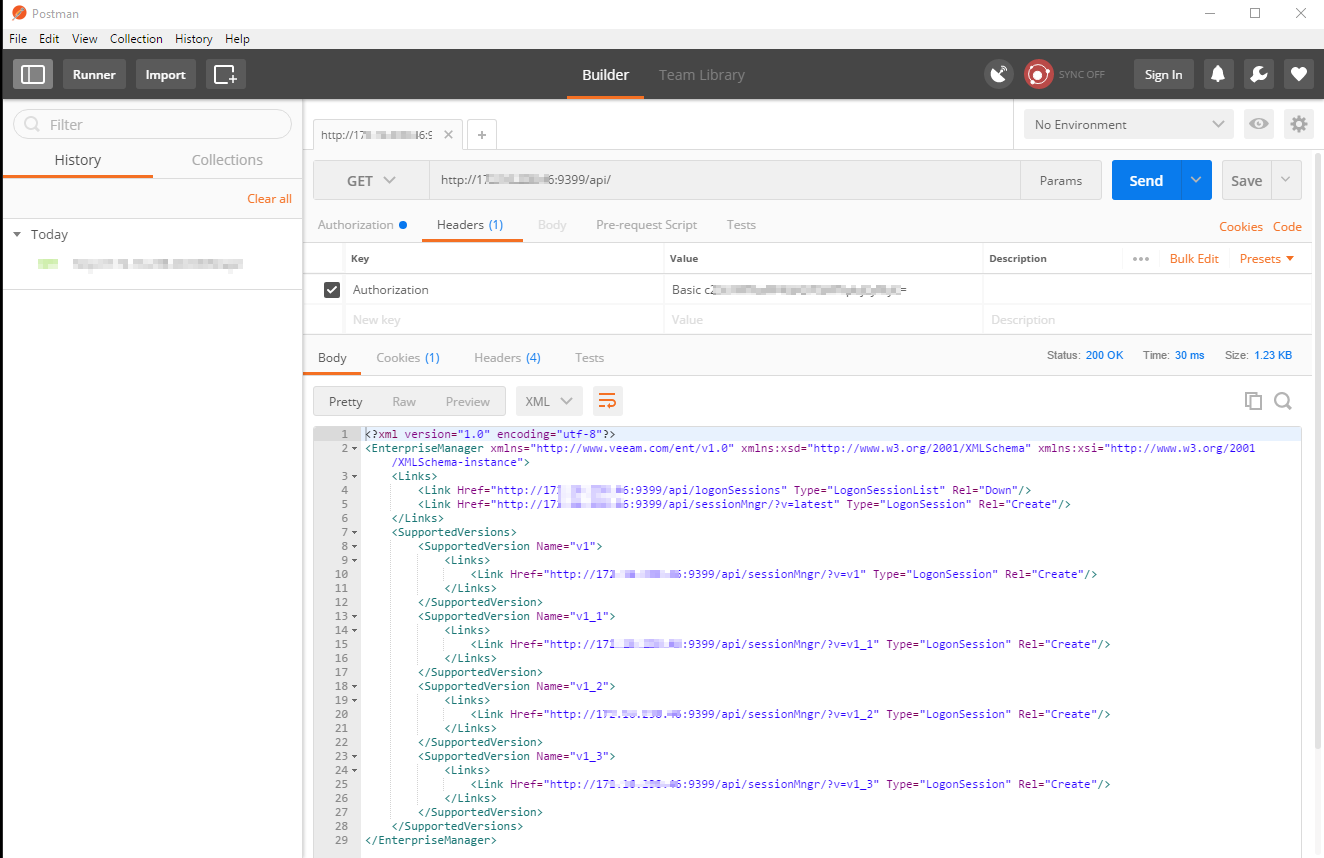The height and width of the screenshot is (858, 1324).
Task: Open the File menu
Action: (x=18, y=38)
